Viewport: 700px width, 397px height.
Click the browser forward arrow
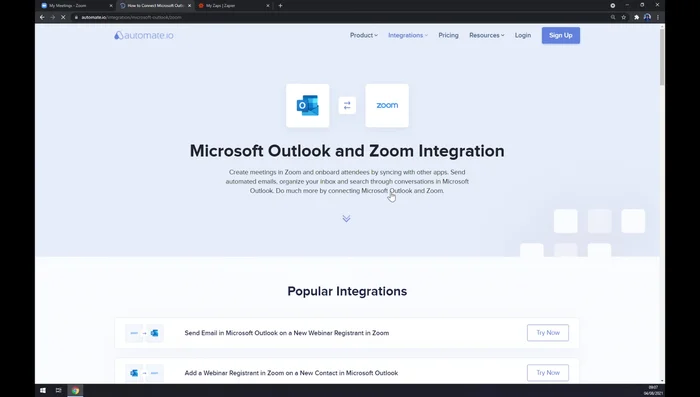[x=53, y=17]
